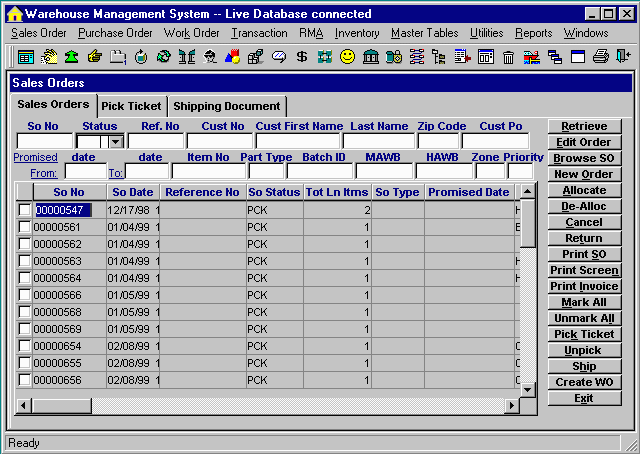
Task: Click into the So No search field
Action: coord(44,142)
